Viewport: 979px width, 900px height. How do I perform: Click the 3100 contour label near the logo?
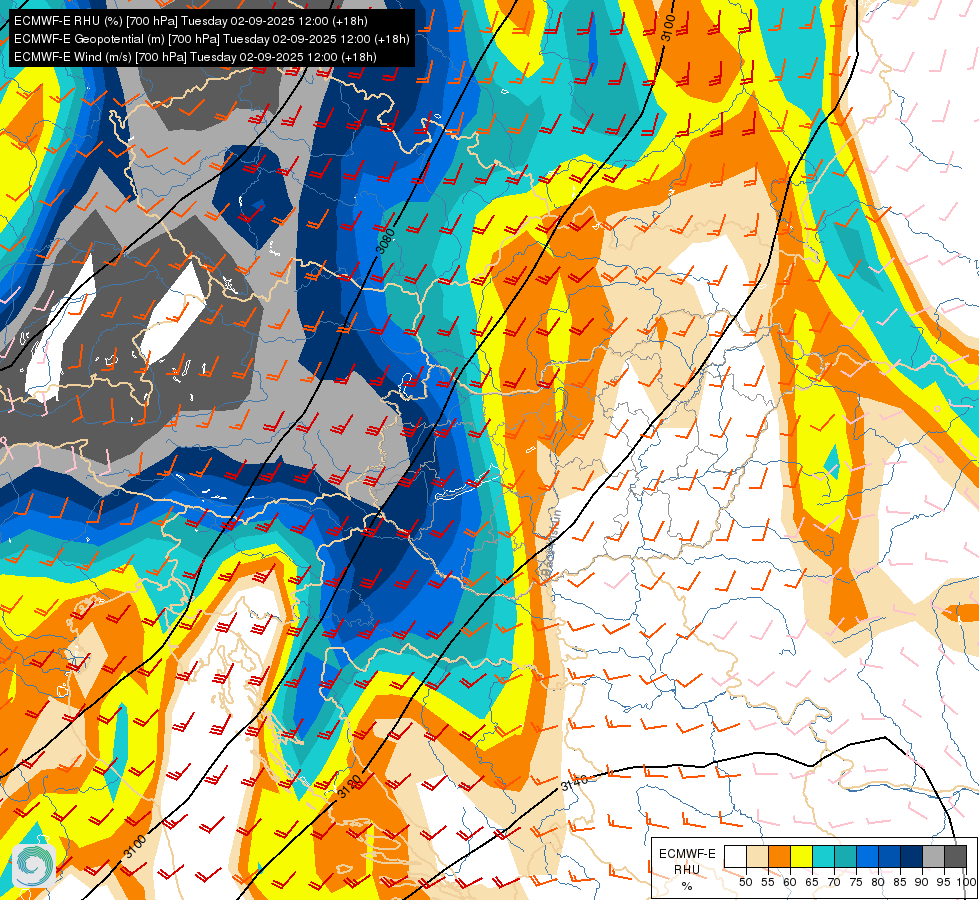click(x=135, y=846)
